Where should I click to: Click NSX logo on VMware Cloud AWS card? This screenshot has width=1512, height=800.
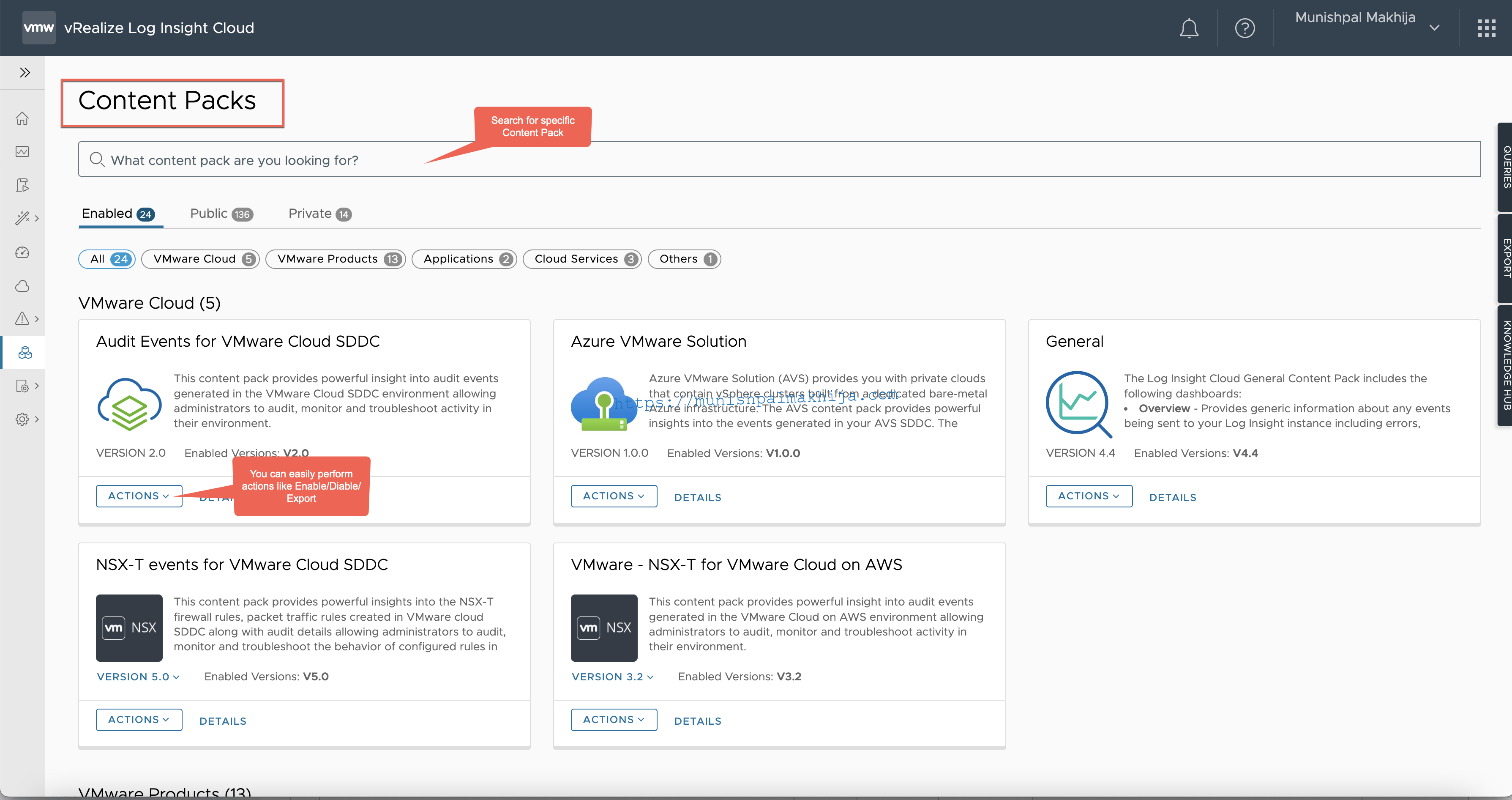pyautogui.click(x=604, y=628)
